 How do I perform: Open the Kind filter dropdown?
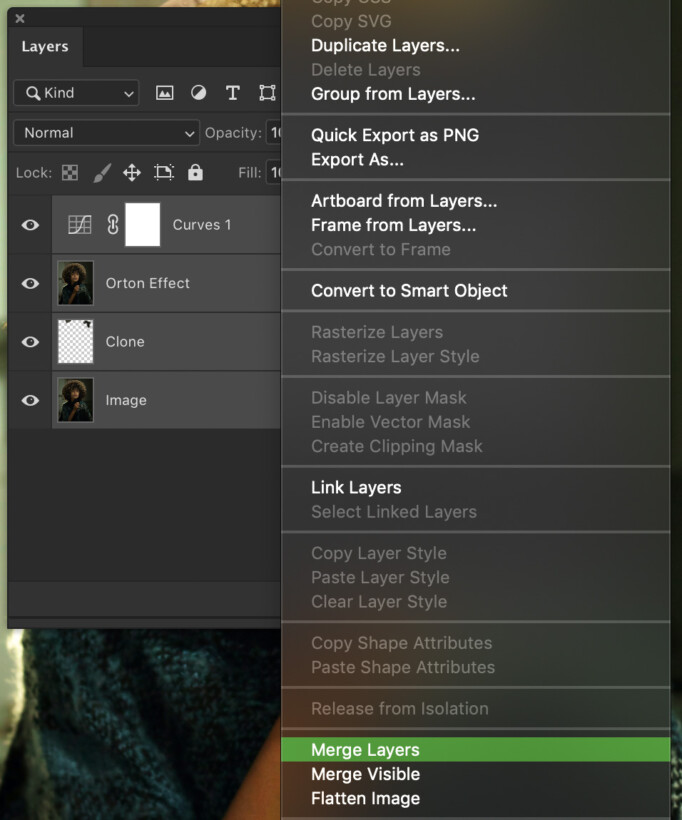click(x=75, y=92)
